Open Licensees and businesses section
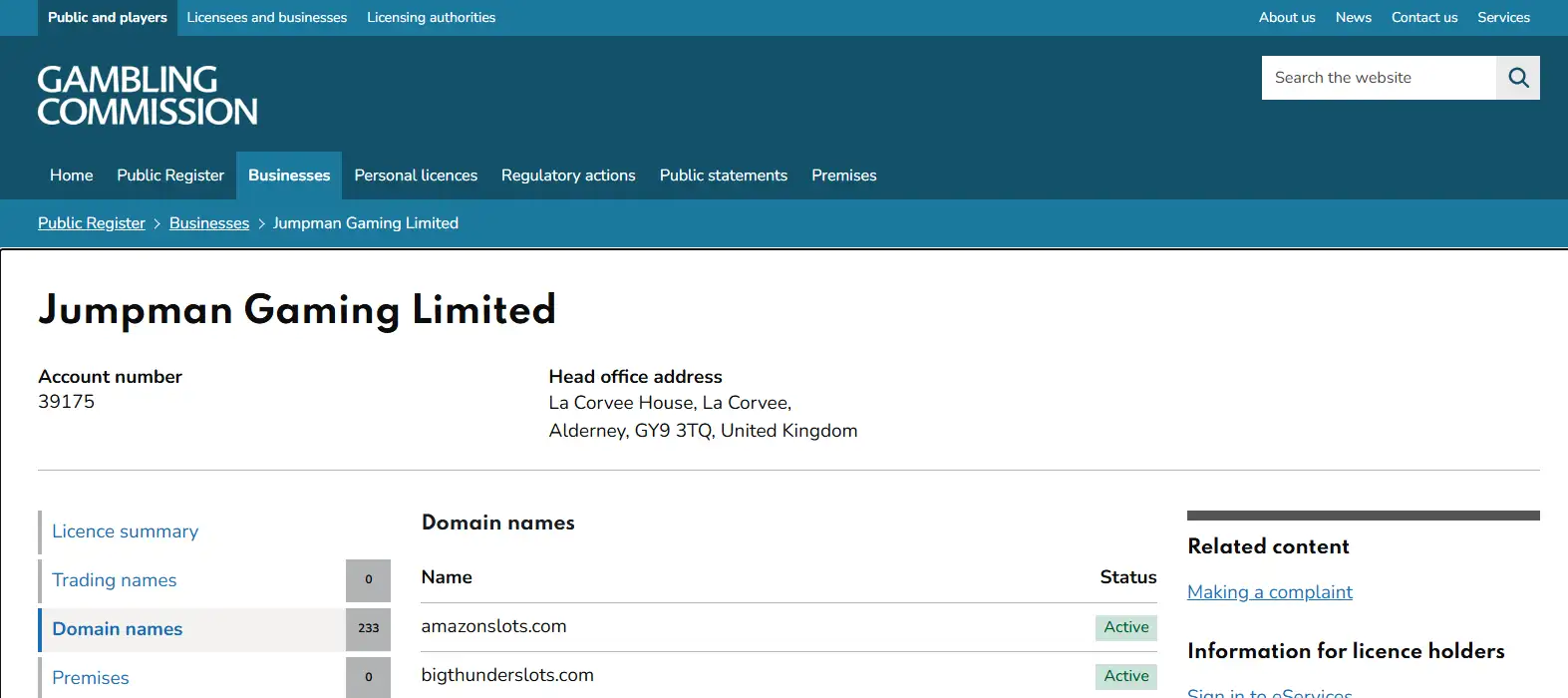This screenshot has height=698, width=1568. [x=267, y=18]
